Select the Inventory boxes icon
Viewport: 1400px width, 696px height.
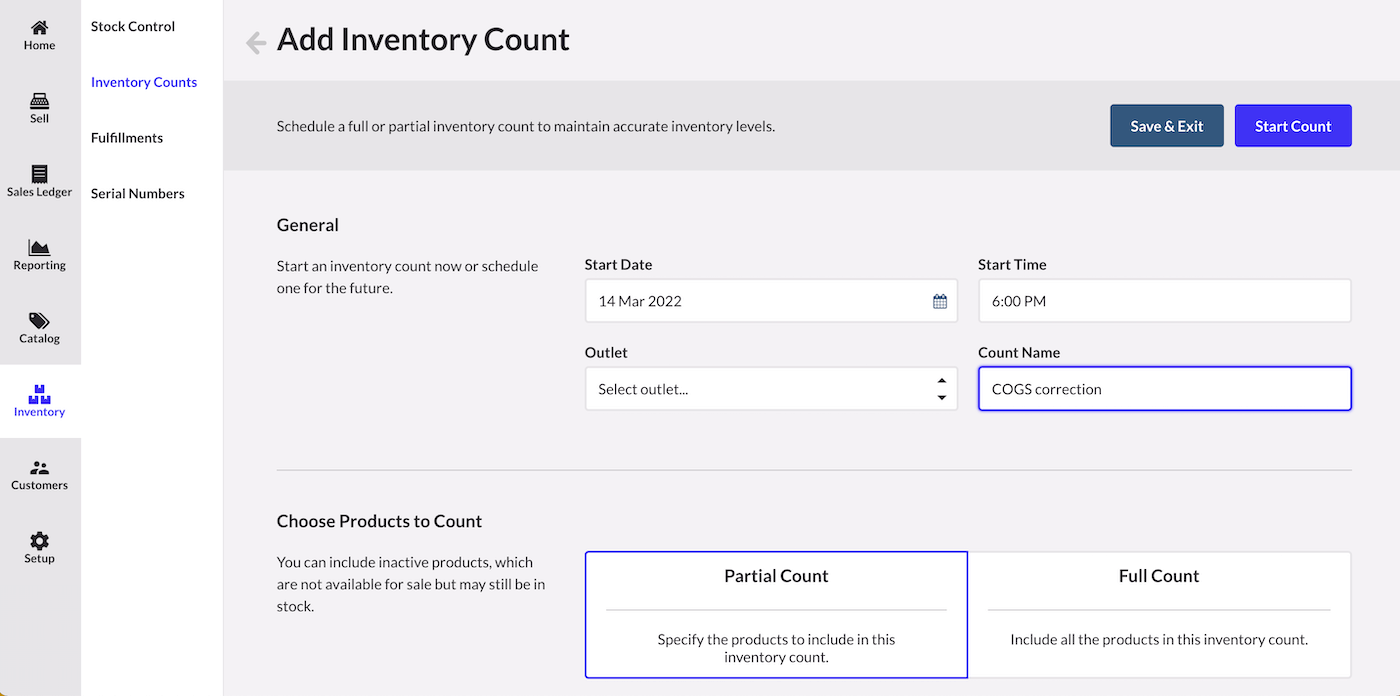39,394
